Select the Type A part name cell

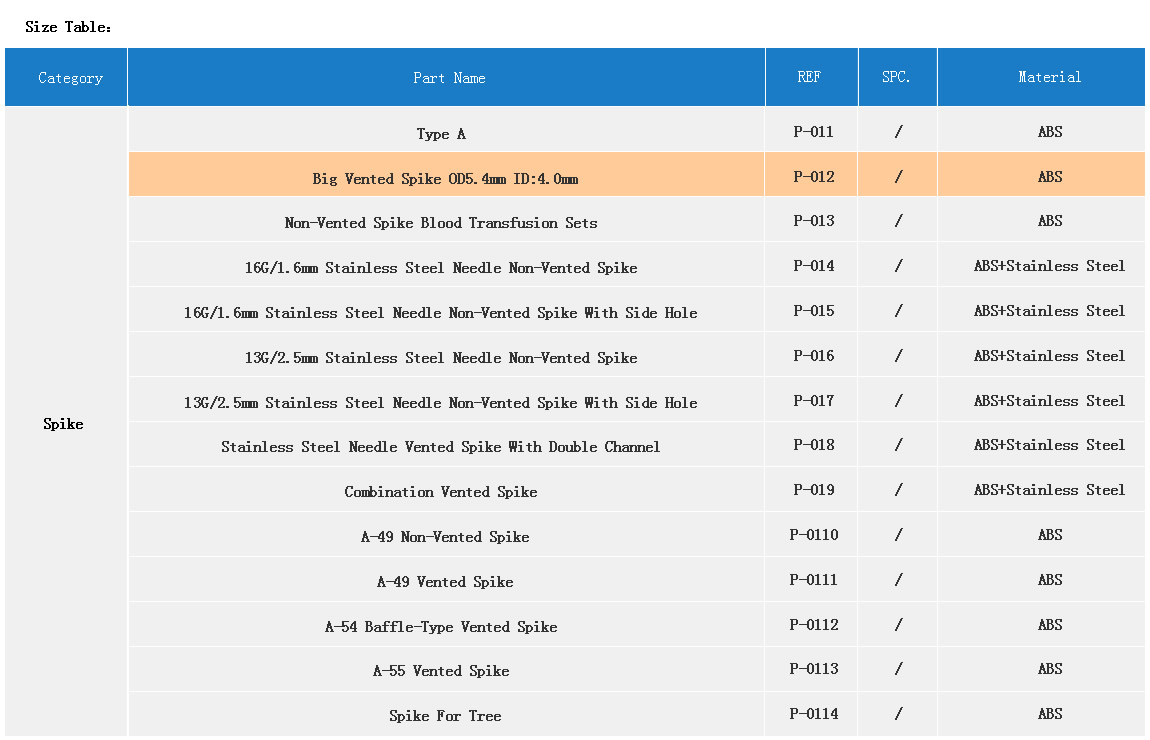441,134
